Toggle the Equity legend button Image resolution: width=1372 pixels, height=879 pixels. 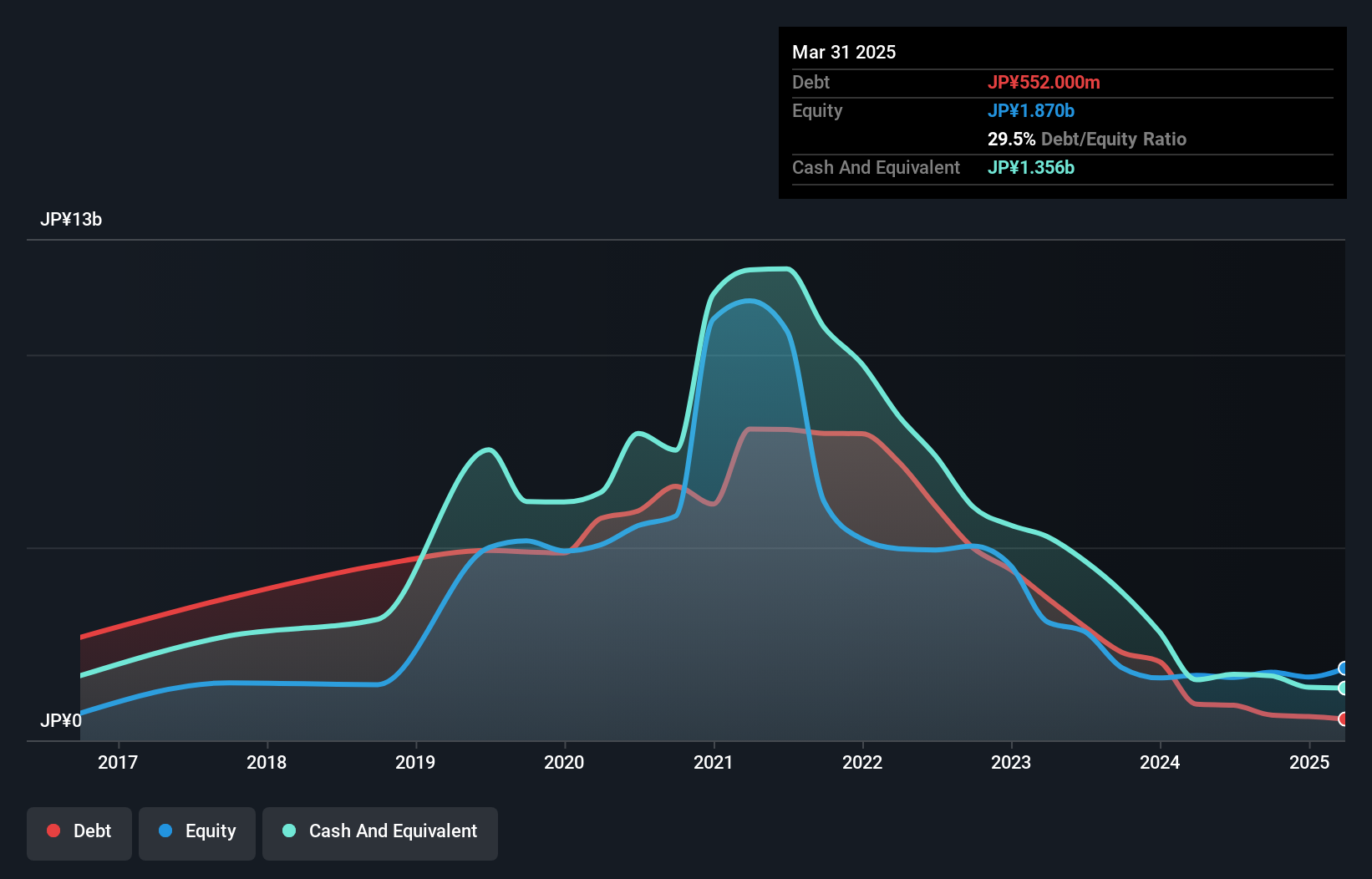pyautogui.click(x=197, y=833)
